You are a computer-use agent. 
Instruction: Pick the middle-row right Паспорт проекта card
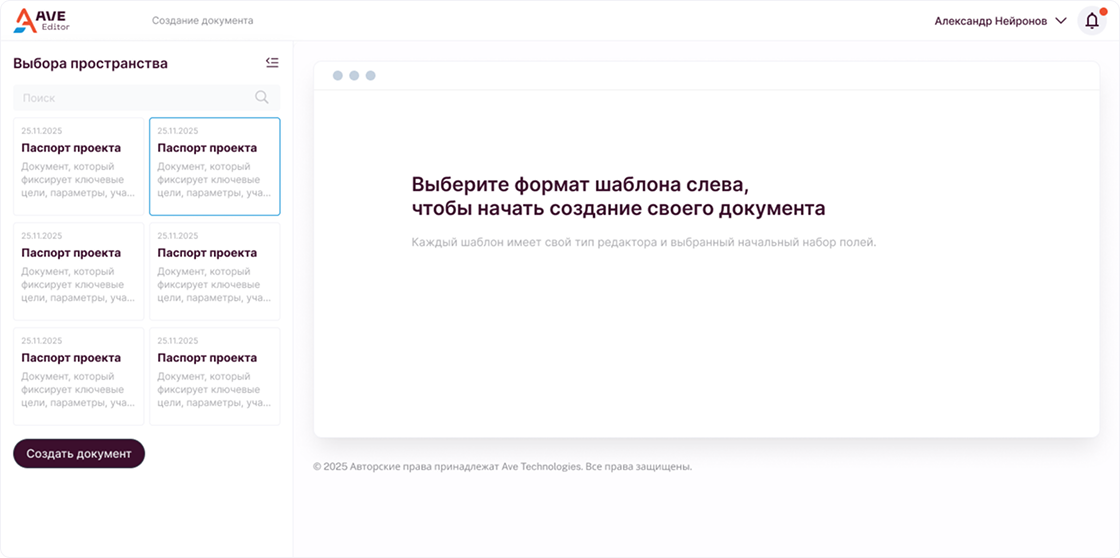pyautogui.click(x=214, y=271)
